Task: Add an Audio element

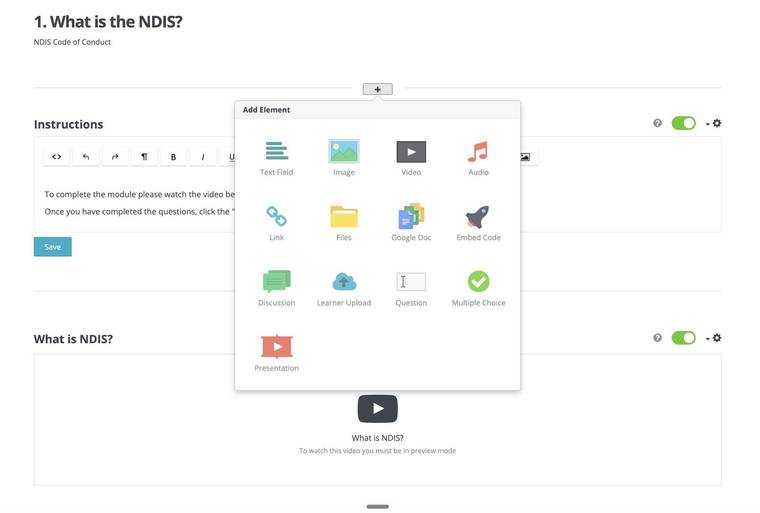Action: [478, 158]
